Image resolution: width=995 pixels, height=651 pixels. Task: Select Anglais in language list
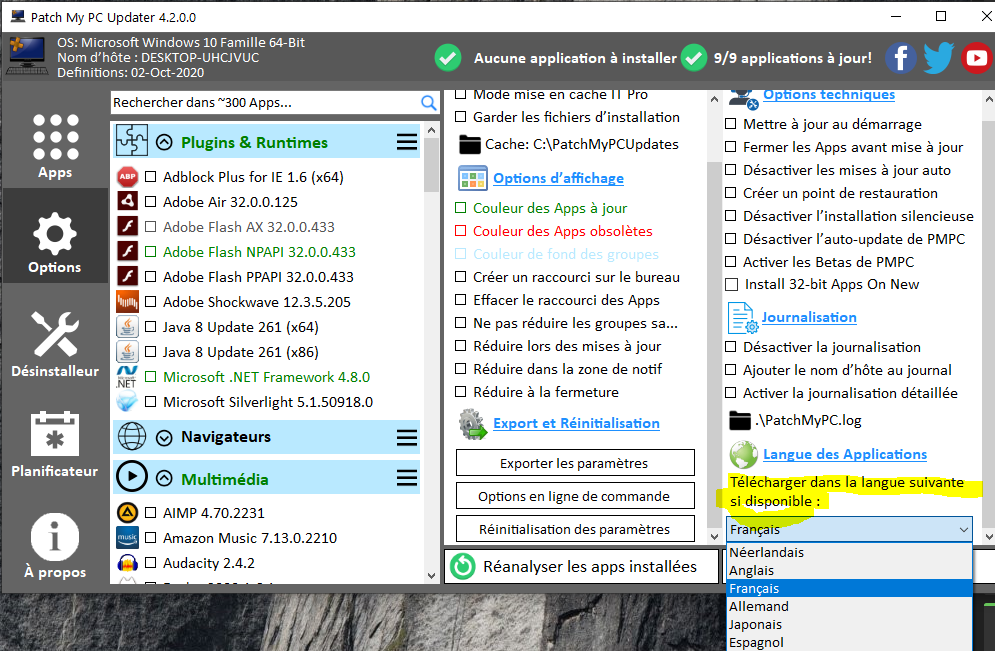click(849, 570)
